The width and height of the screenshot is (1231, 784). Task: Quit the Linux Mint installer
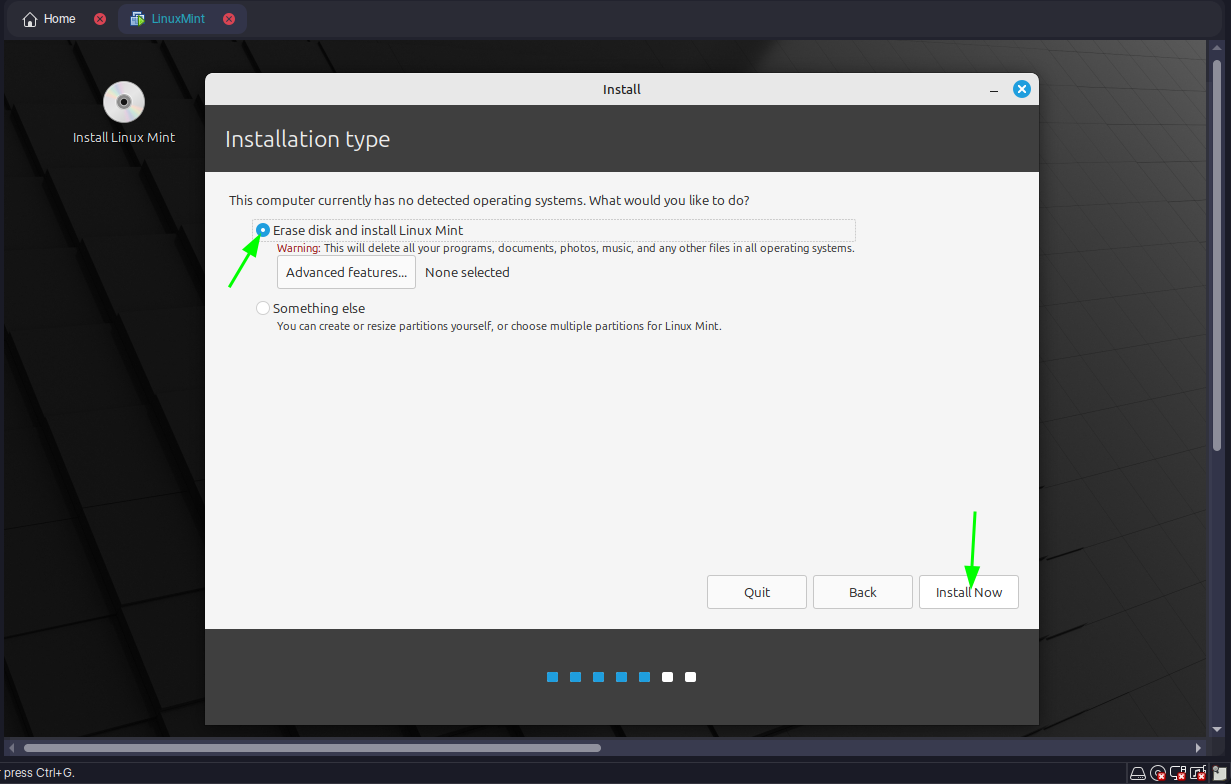[x=756, y=592]
